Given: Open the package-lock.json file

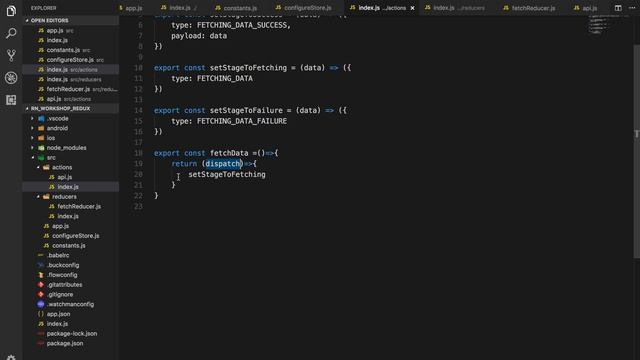Looking at the screenshot, I should tap(71, 334).
